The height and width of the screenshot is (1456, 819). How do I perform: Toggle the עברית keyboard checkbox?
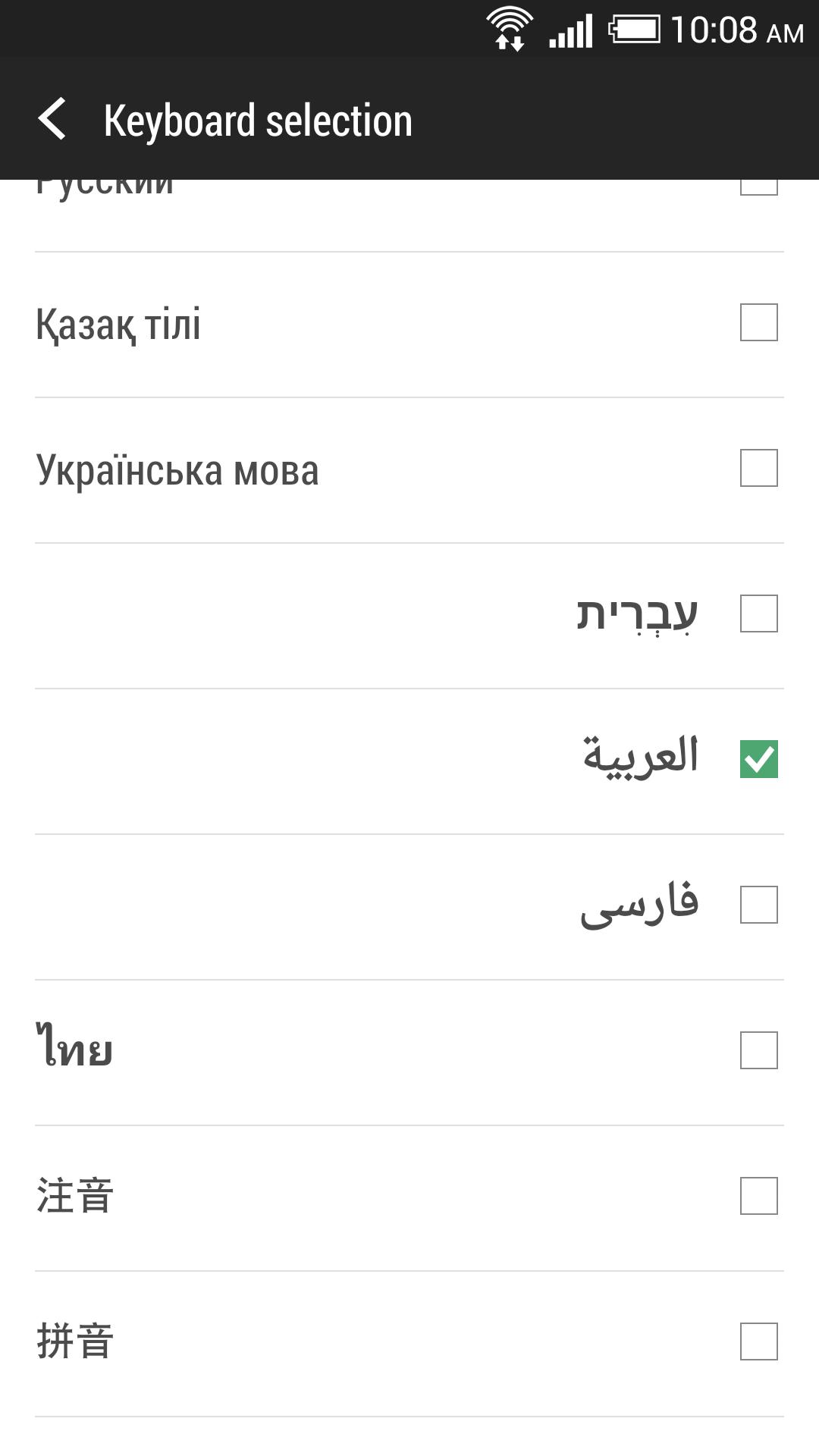point(758,614)
